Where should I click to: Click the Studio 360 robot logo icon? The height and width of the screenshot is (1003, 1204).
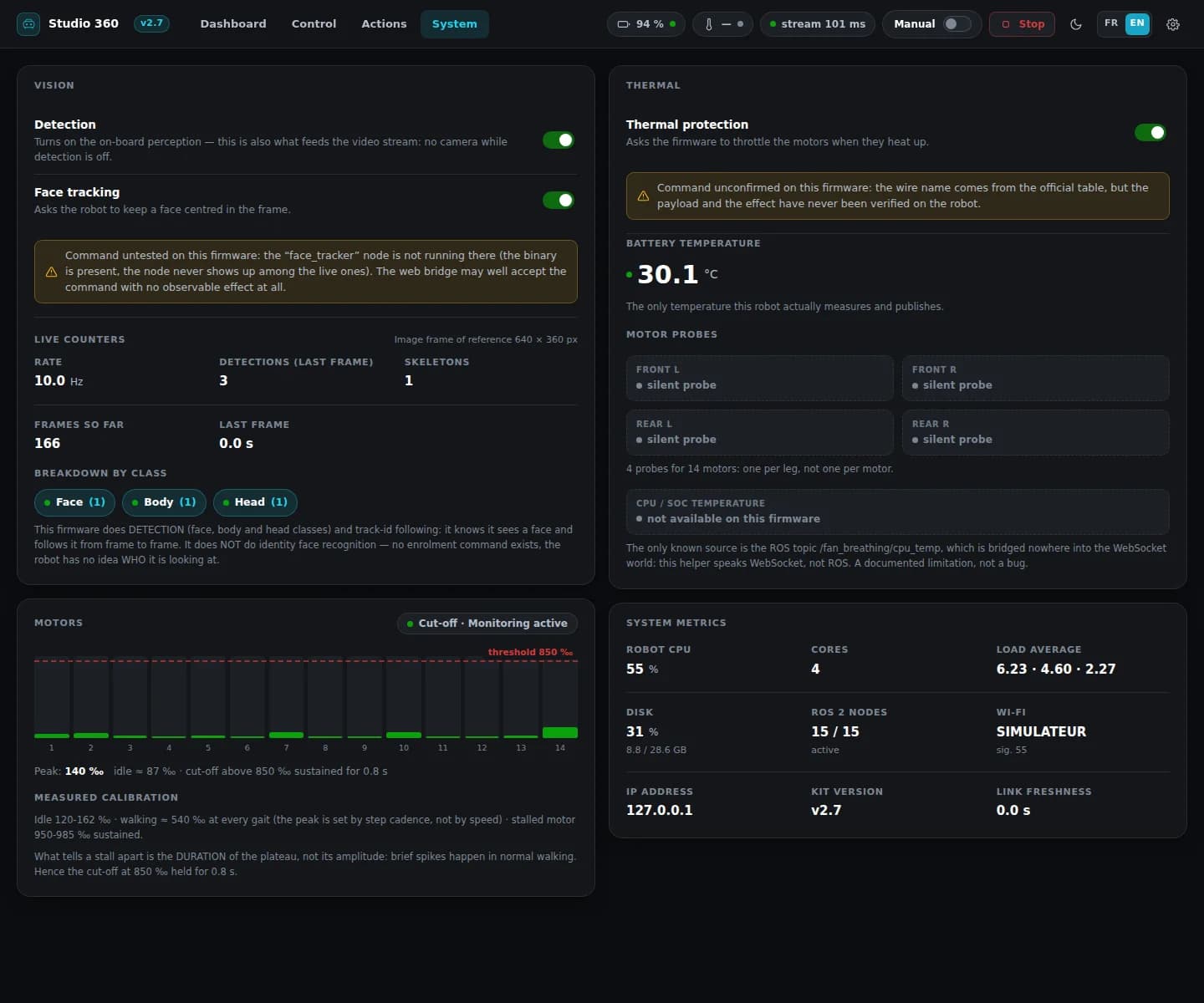click(x=28, y=24)
